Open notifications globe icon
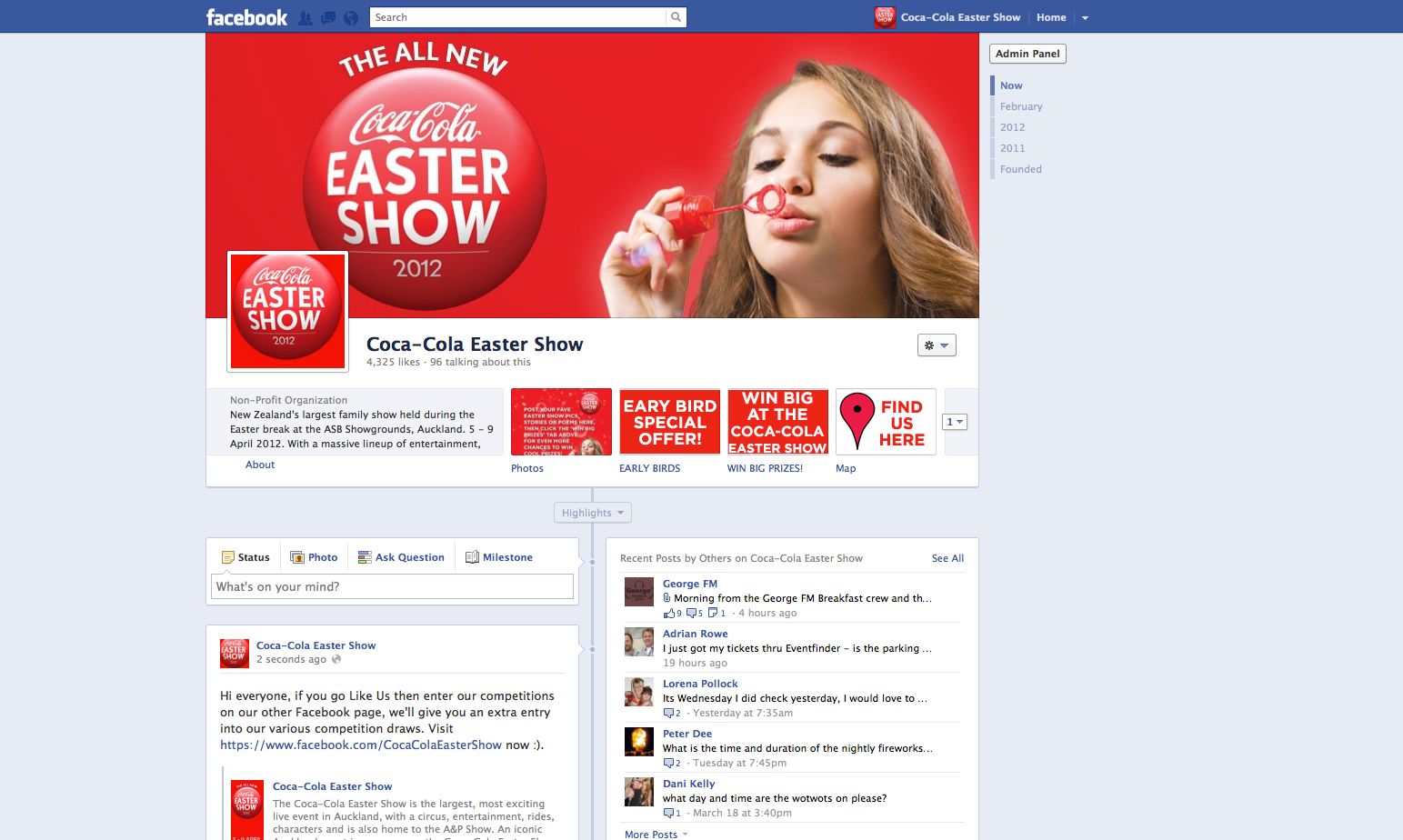The height and width of the screenshot is (840, 1403). click(351, 17)
